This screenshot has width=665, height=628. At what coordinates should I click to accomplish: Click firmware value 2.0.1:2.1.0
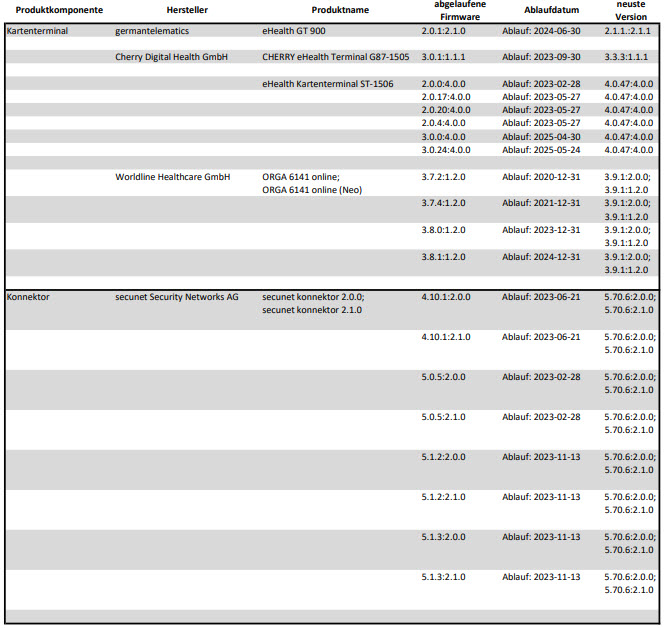pyautogui.click(x=443, y=31)
